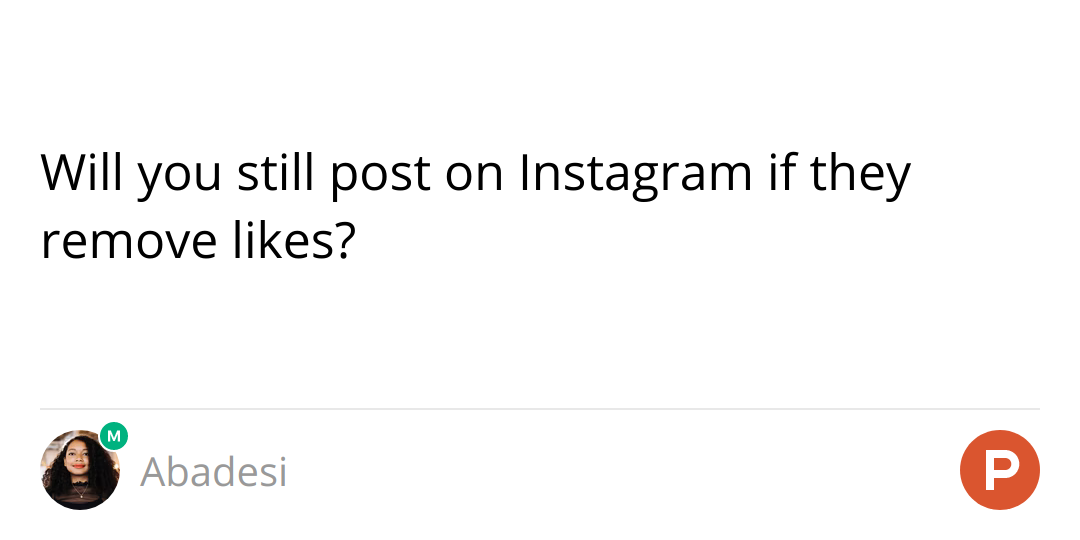Screen dimensions: 1080x540
Task: Click the question mark ending the headline
Action: [343, 243]
